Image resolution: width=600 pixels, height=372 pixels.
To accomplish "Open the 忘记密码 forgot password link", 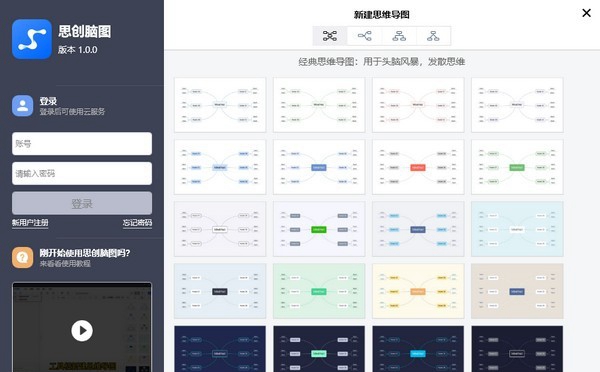I will point(137,222).
